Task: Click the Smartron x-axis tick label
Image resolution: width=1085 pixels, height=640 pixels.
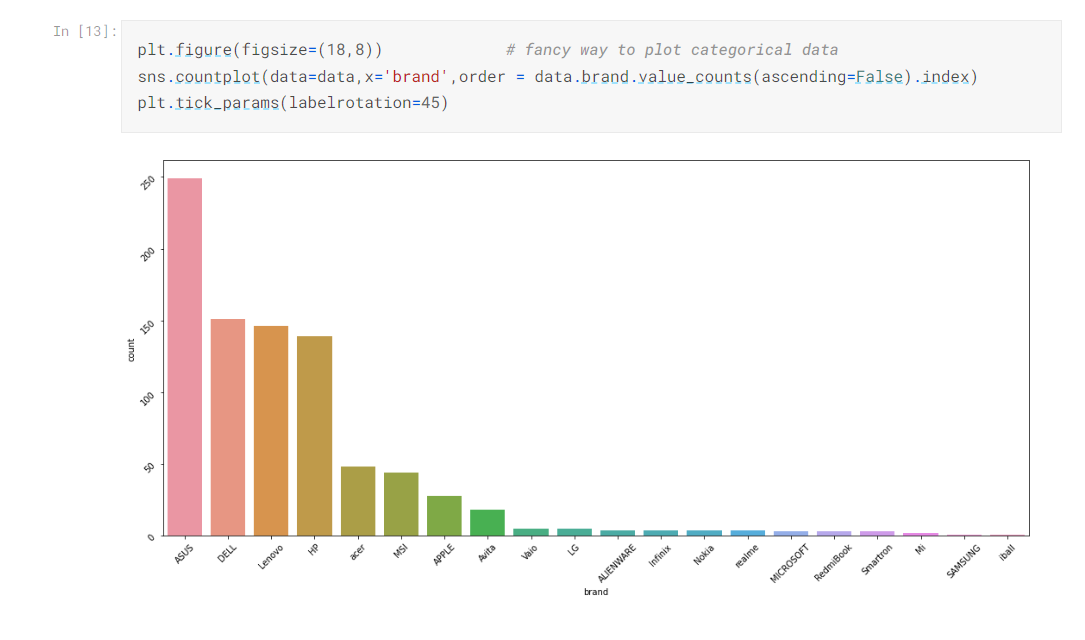Action: (876, 560)
